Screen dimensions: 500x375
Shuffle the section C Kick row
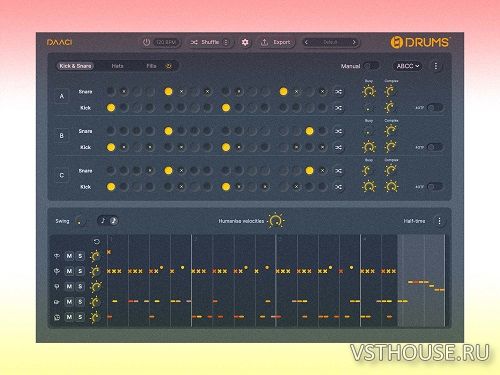click(338, 187)
